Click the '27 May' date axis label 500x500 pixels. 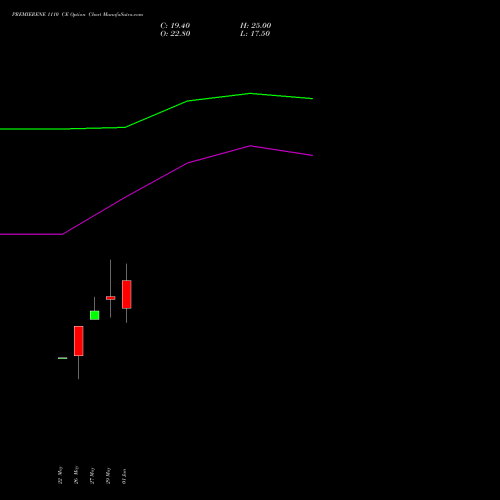coord(92,476)
